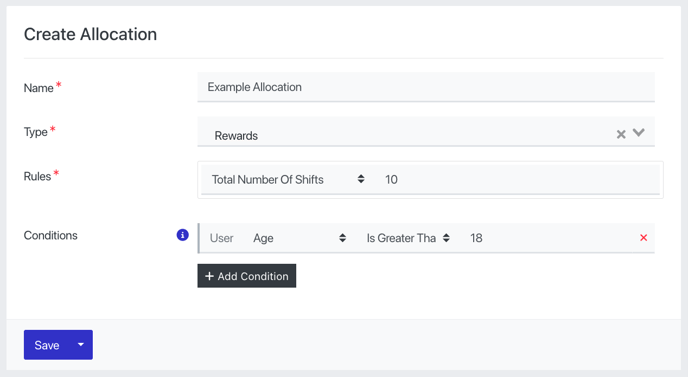Remove the condition with the red X
Viewport: 688px width, 377px height.
[643, 237]
